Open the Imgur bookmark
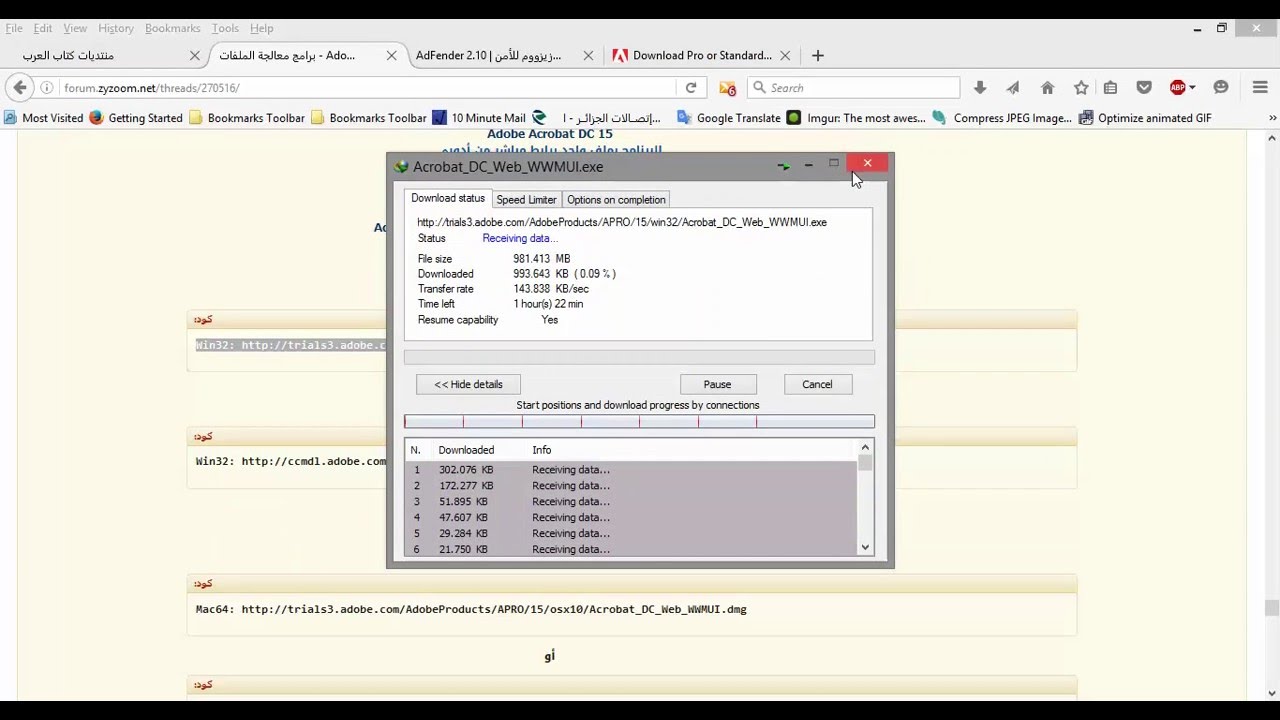Image resolution: width=1280 pixels, height=720 pixels. (856, 118)
